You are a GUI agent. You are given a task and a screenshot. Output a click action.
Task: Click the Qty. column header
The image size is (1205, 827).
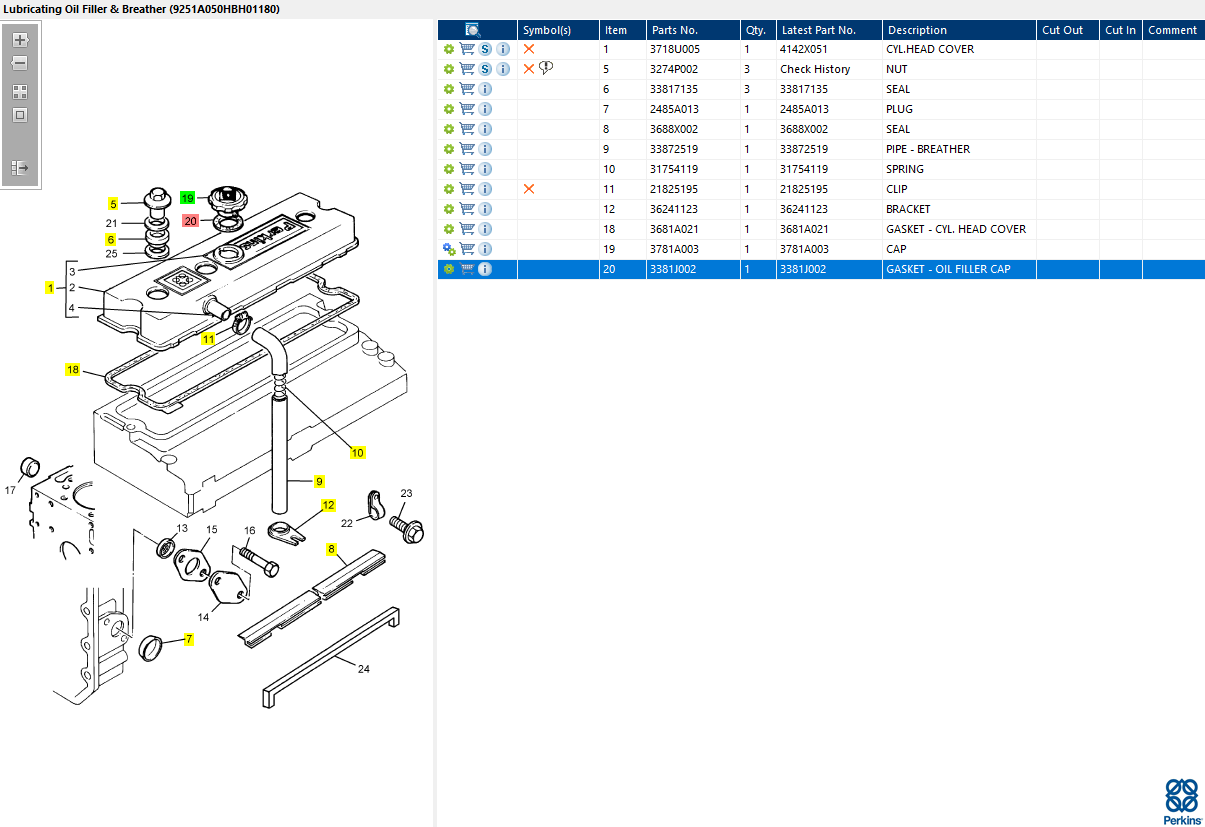click(x=758, y=30)
